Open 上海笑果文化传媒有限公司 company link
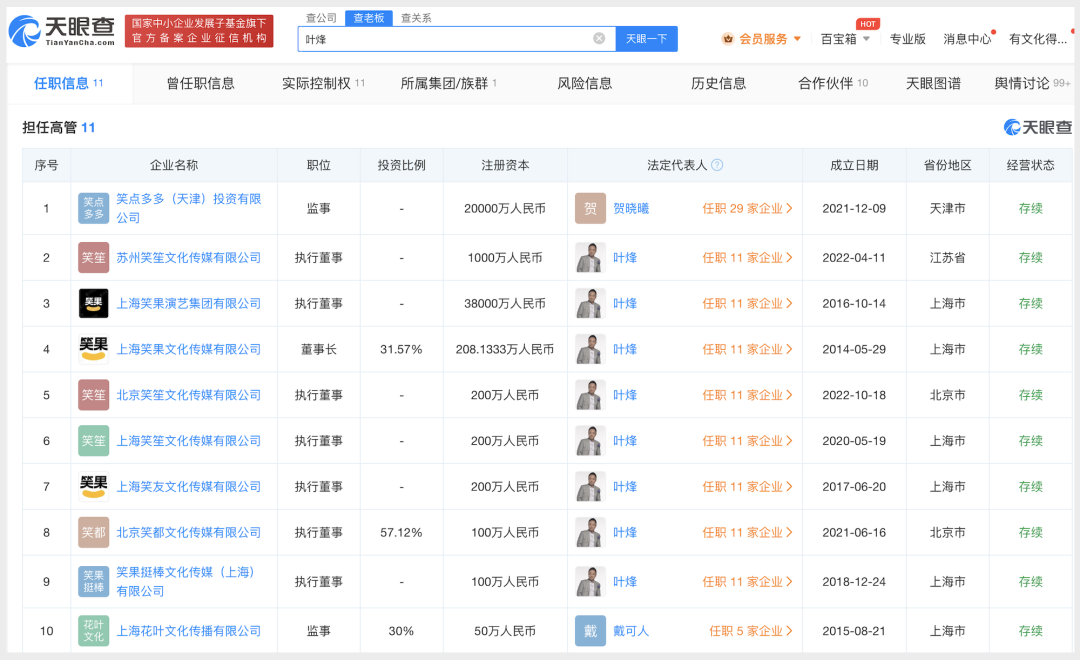Viewport: 1080px width, 660px height. click(189, 349)
